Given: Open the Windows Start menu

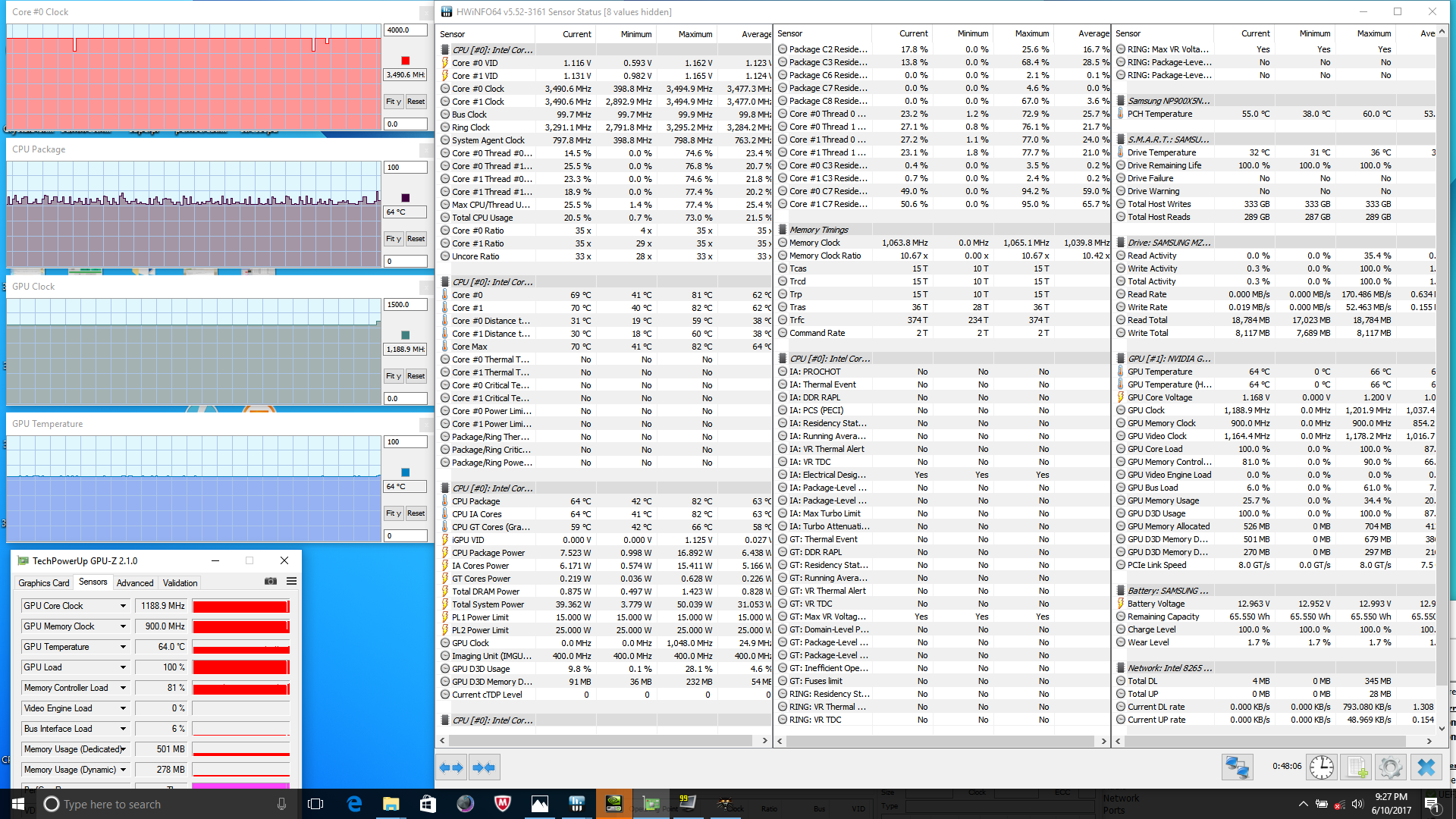Looking at the screenshot, I should click(x=18, y=804).
